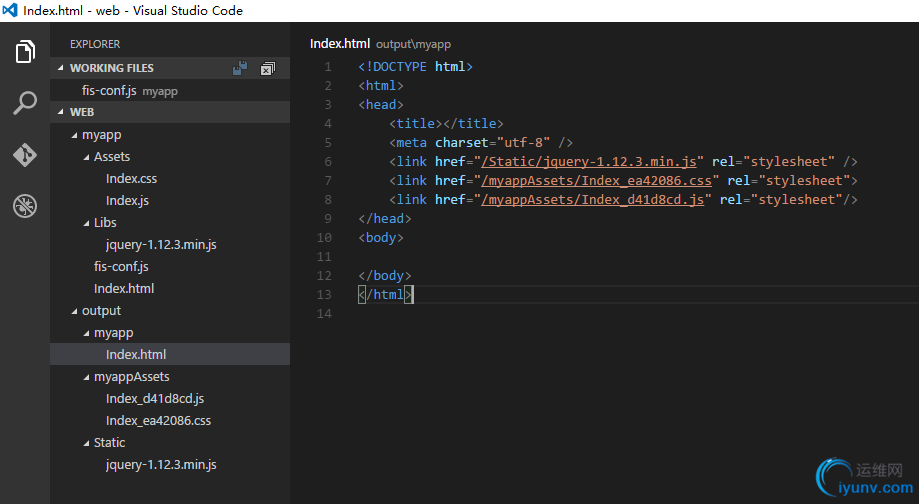The height and width of the screenshot is (504, 919).
Task: Click line number 11 in the gutter
Action: (324, 257)
